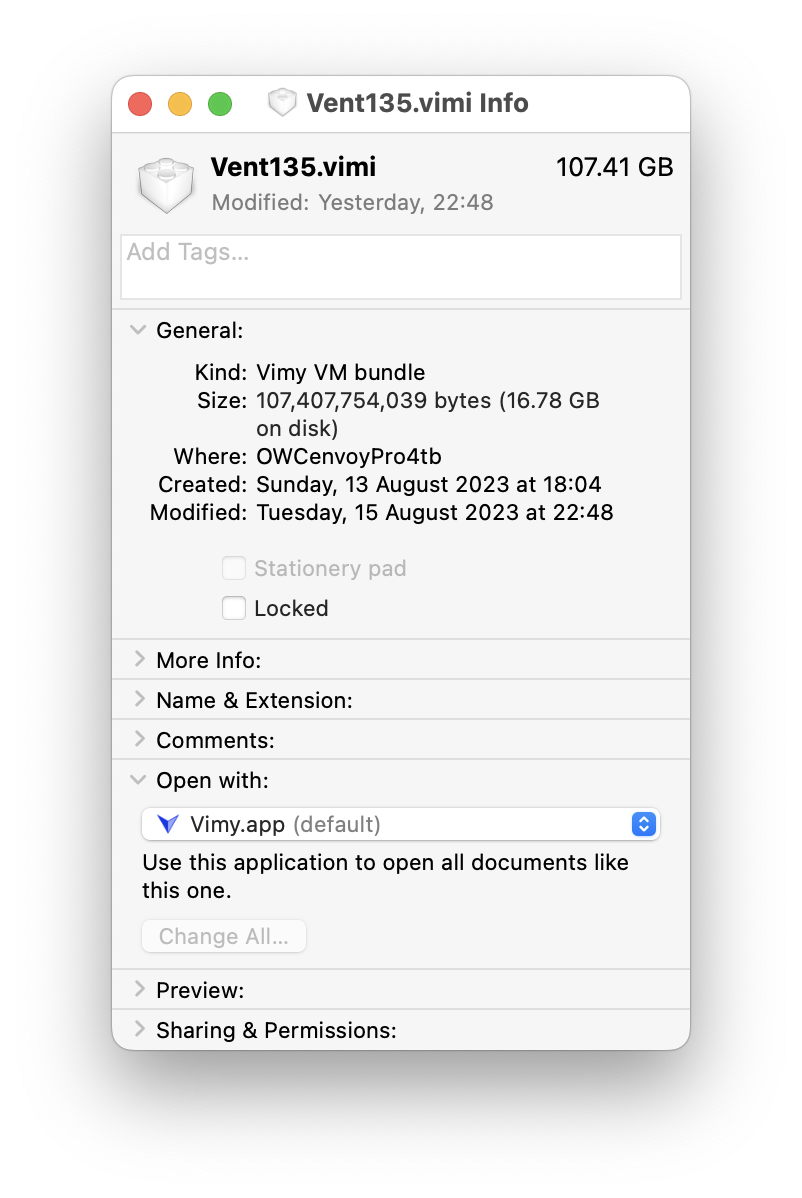Image resolution: width=802 pixels, height=1198 pixels.
Task: Enable the Locked checkbox
Action: pyautogui.click(x=234, y=608)
